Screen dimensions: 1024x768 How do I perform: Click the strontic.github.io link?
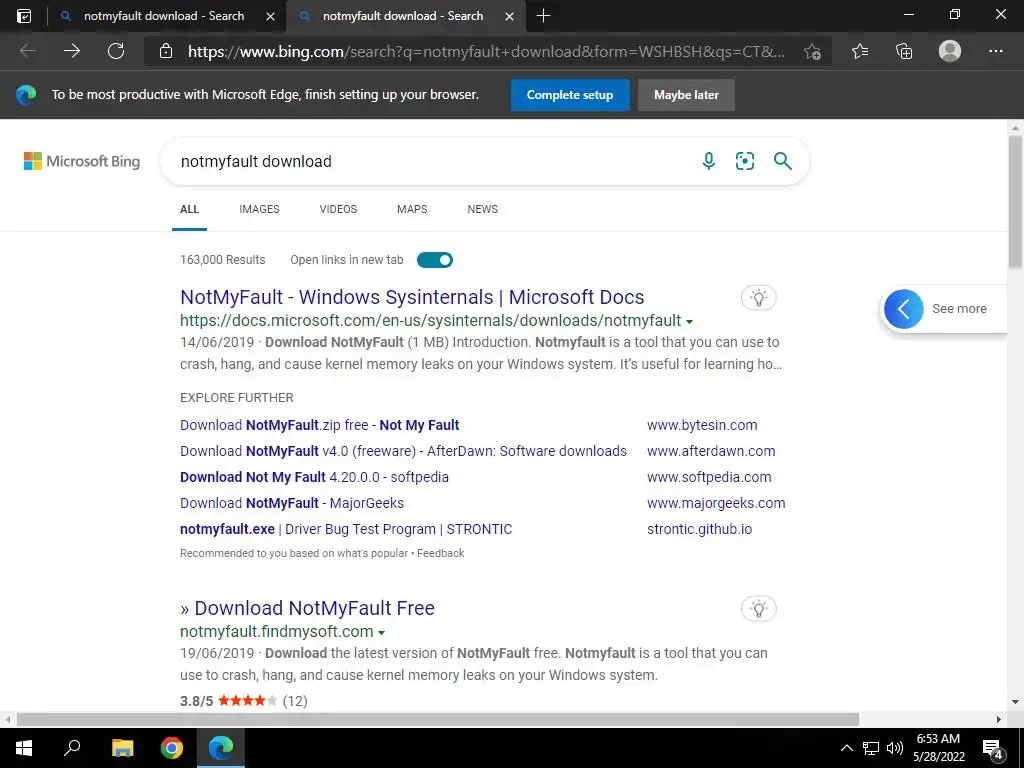coord(699,530)
